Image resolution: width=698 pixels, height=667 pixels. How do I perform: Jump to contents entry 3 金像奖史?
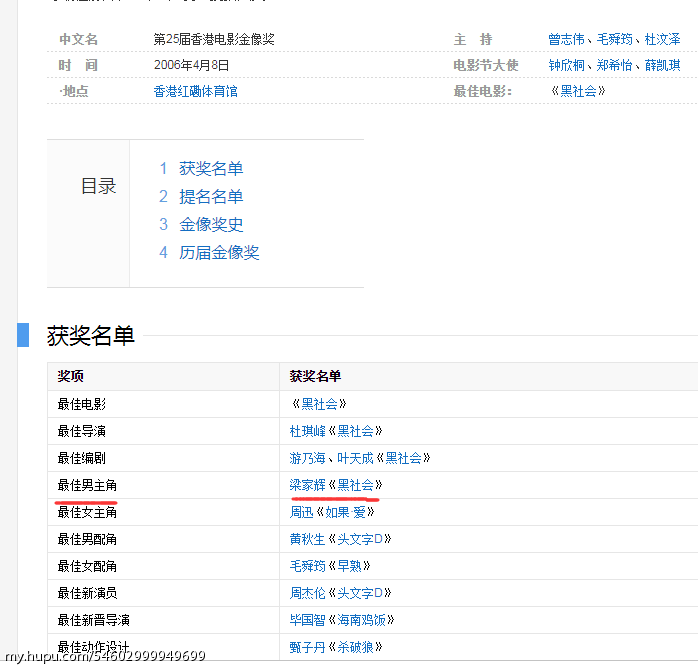click(x=211, y=224)
